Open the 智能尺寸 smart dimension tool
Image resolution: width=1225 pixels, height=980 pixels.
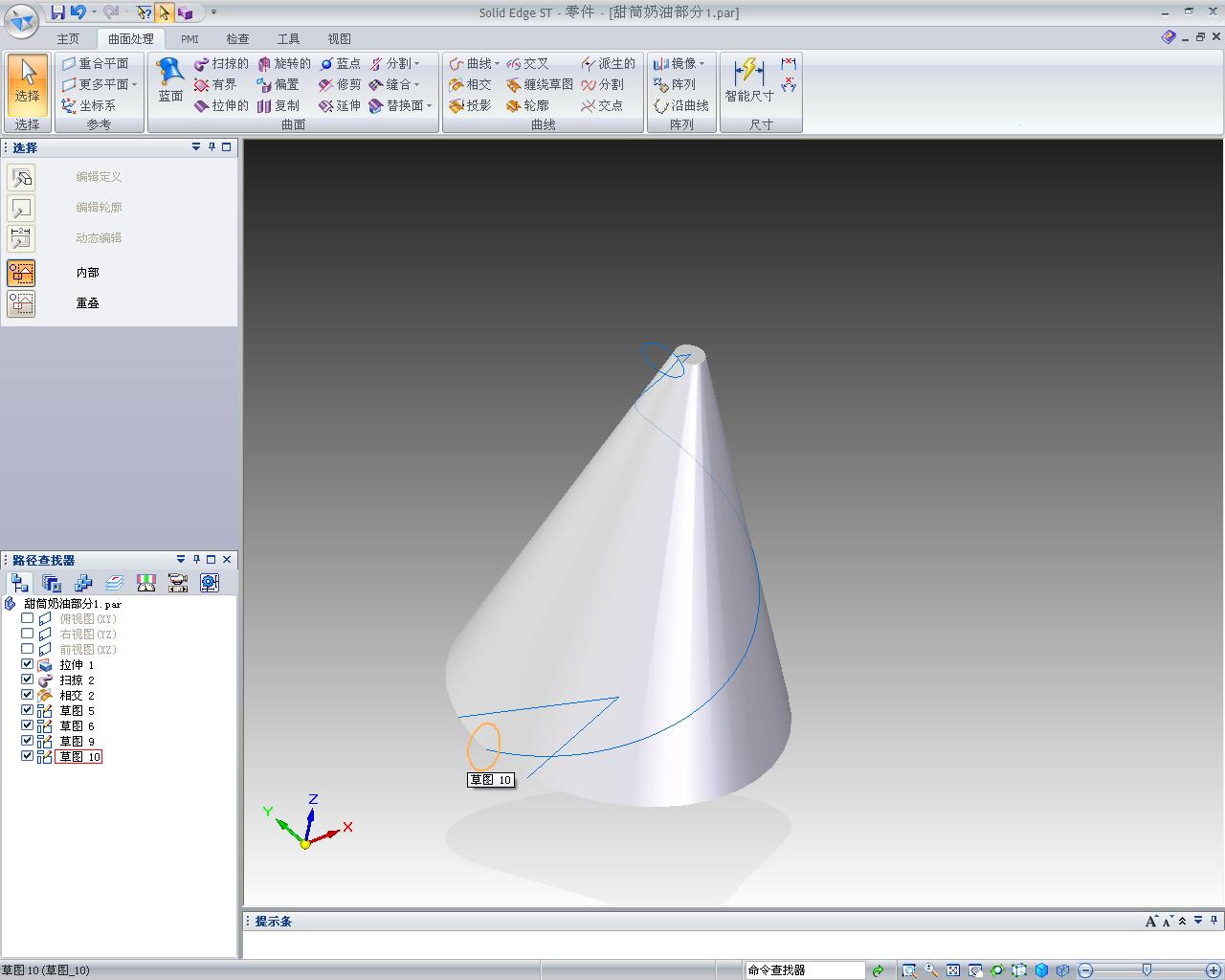point(749,80)
